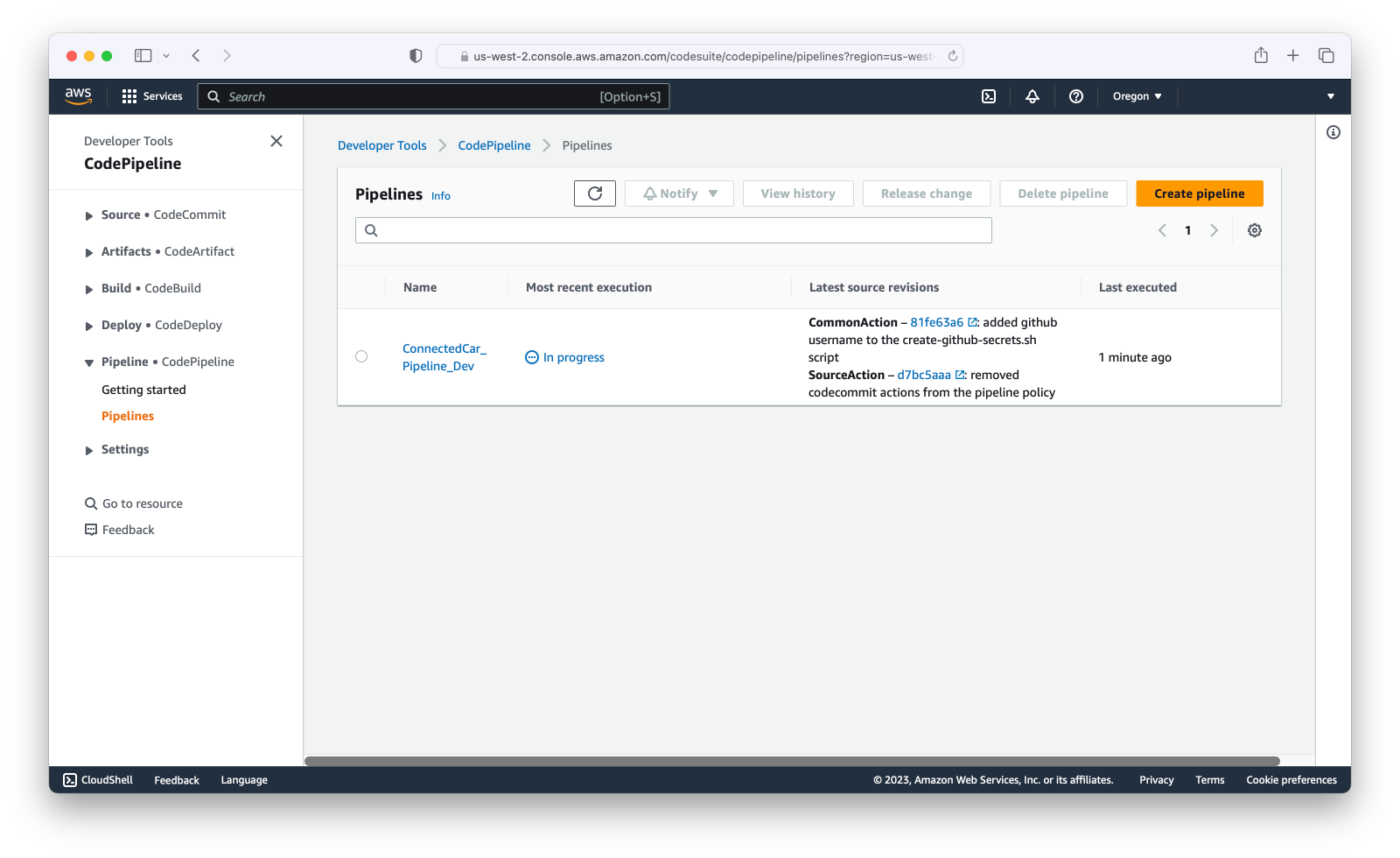Viewport: 1400px width, 858px height.
Task: Click Go to resource
Action: (x=134, y=503)
